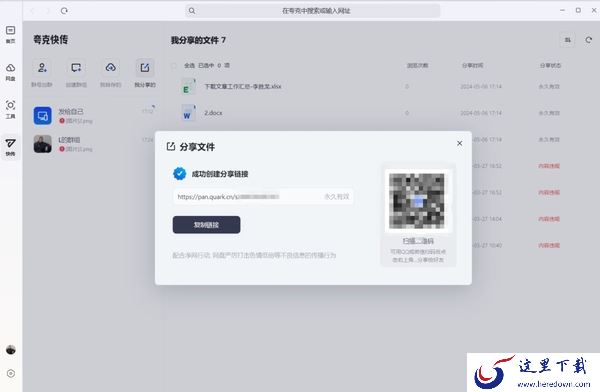This screenshot has height=392, width=600.
Task: Close the 分享文件 dialog
Action: click(460, 143)
